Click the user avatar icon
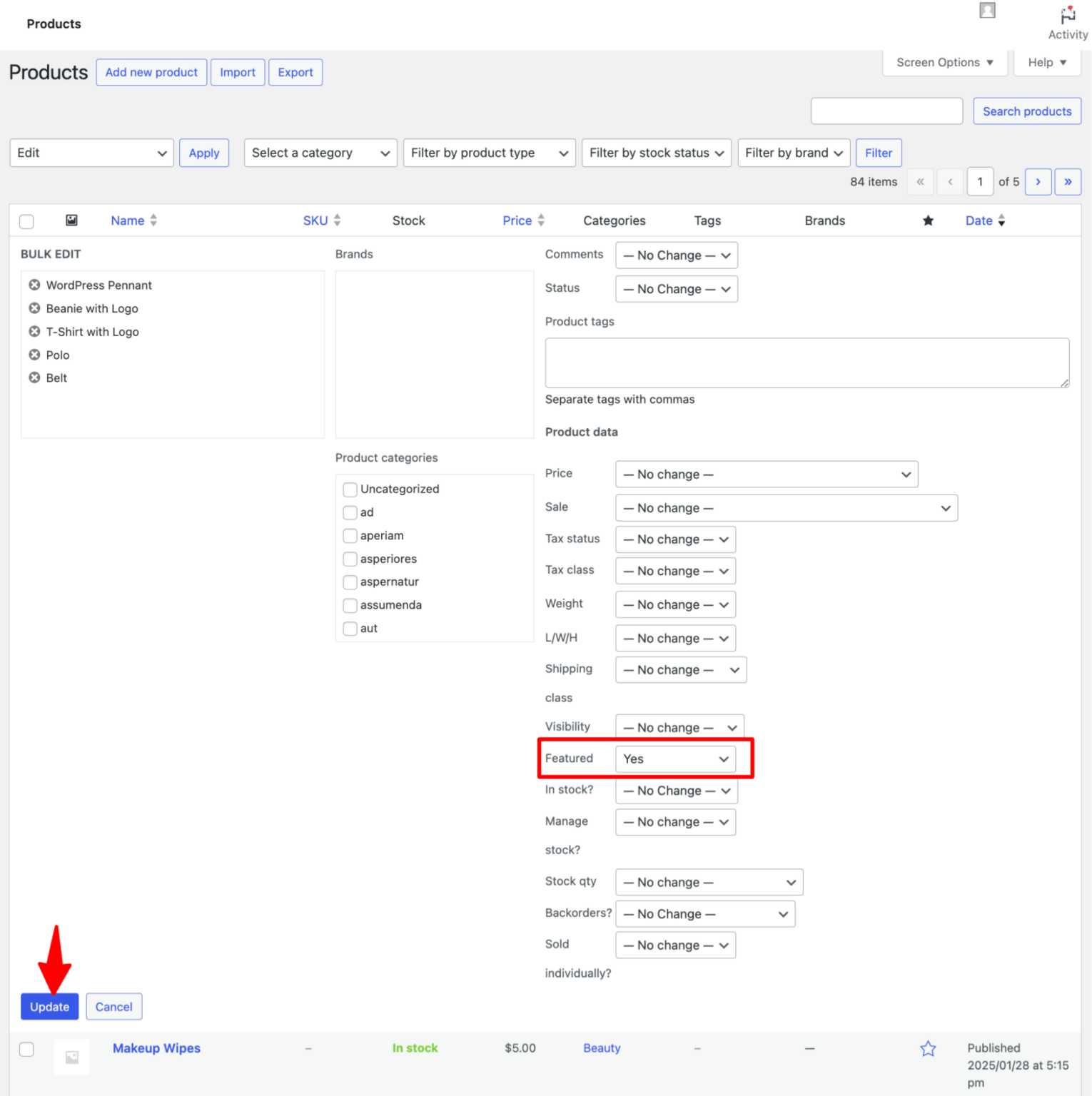The height and width of the screenshot is (1096, 1092). pos(987,10)
